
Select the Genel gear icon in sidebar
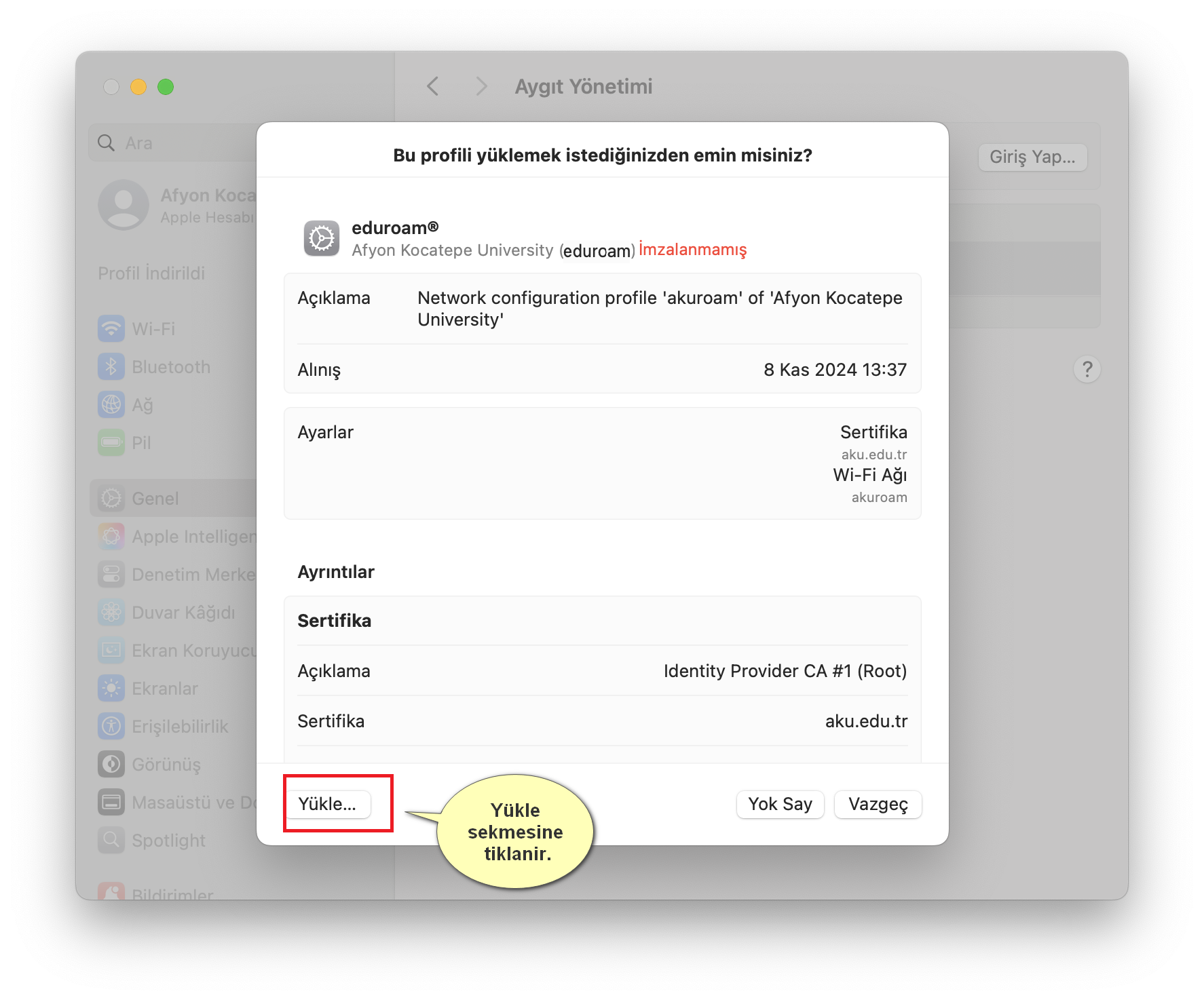click(x=111, y=499)
